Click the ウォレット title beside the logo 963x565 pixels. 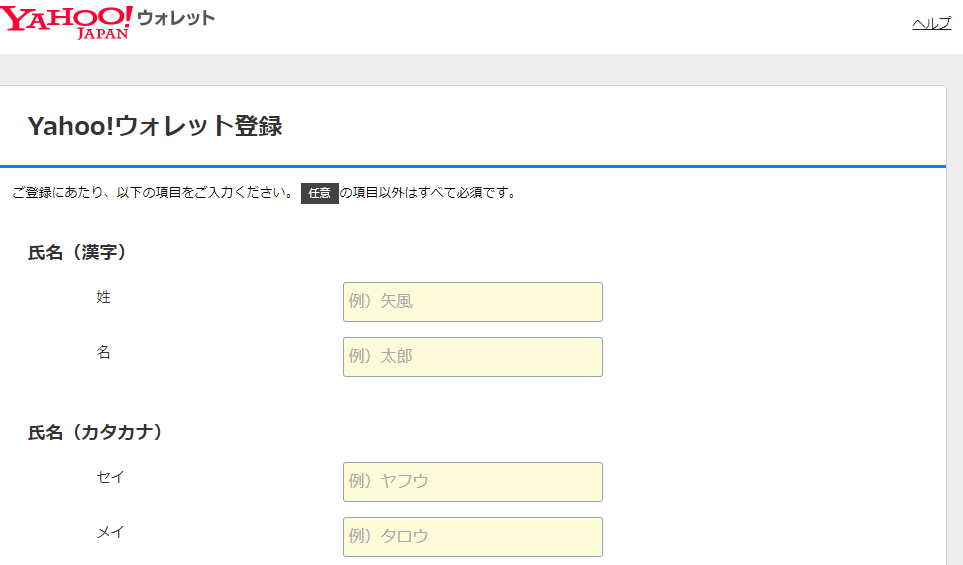pyautogui.click(x=176, y=18)
